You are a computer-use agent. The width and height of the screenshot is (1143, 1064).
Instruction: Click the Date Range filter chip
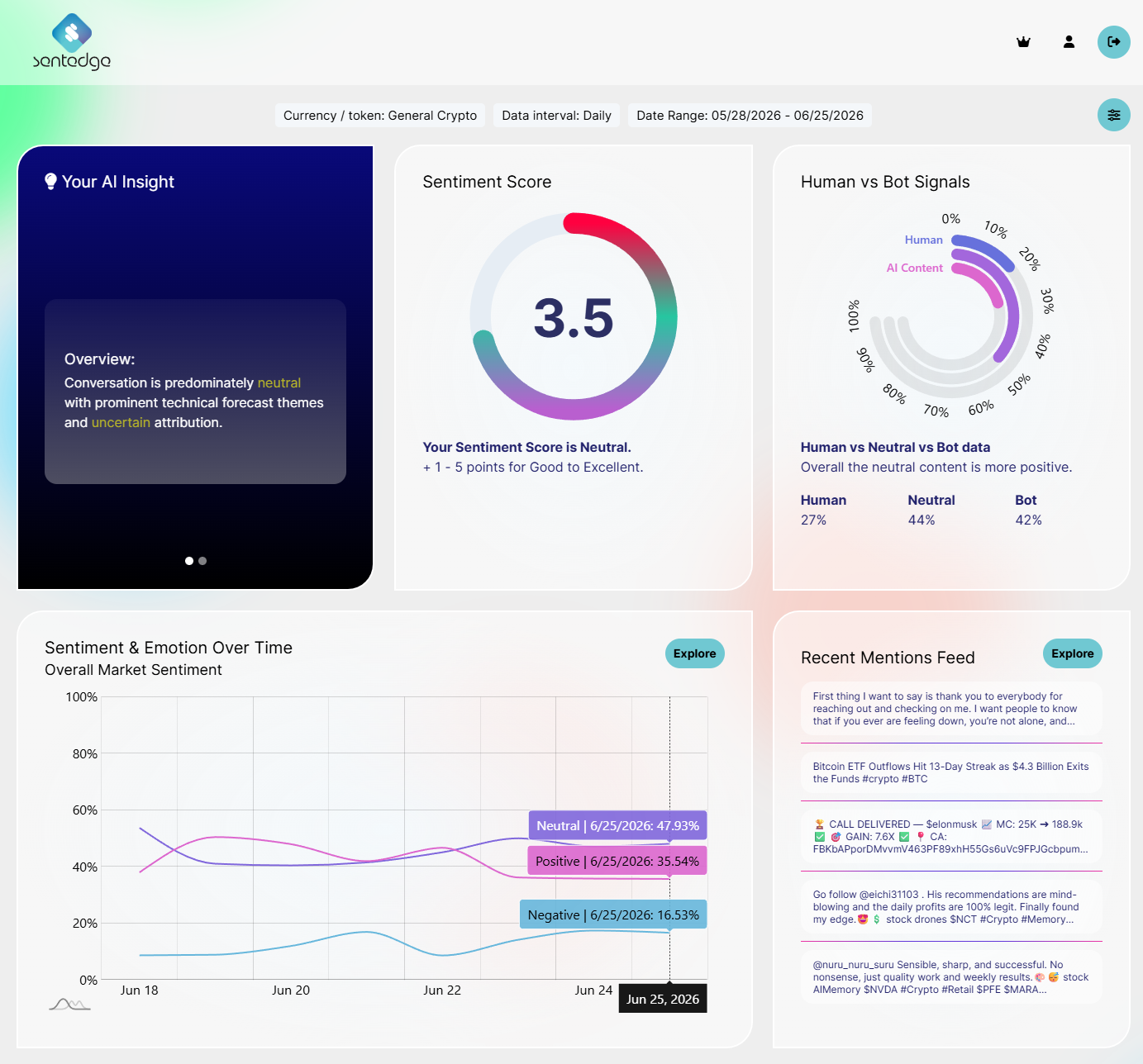[x=750, y=116]
